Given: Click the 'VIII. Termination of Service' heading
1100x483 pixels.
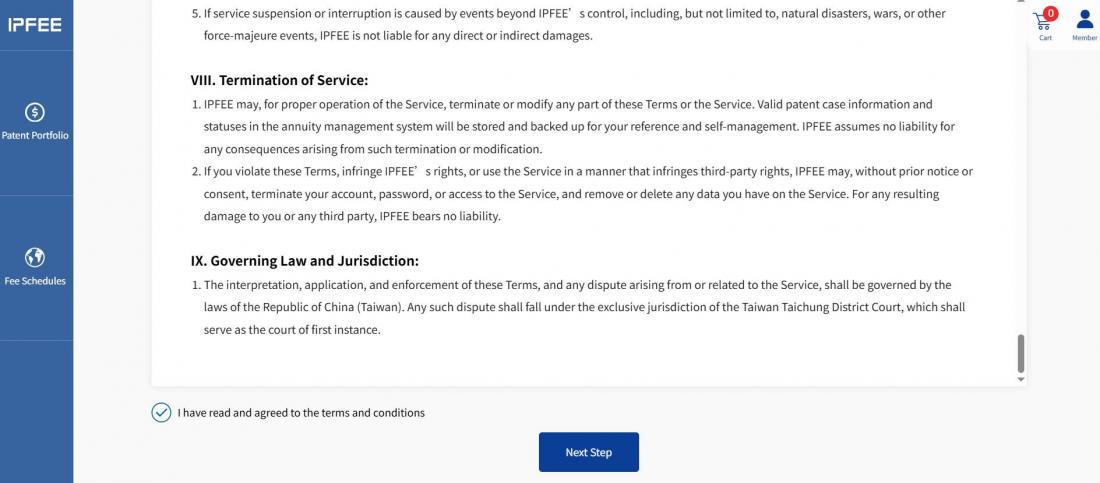Looking at the screenshot, I should point(279,80).
